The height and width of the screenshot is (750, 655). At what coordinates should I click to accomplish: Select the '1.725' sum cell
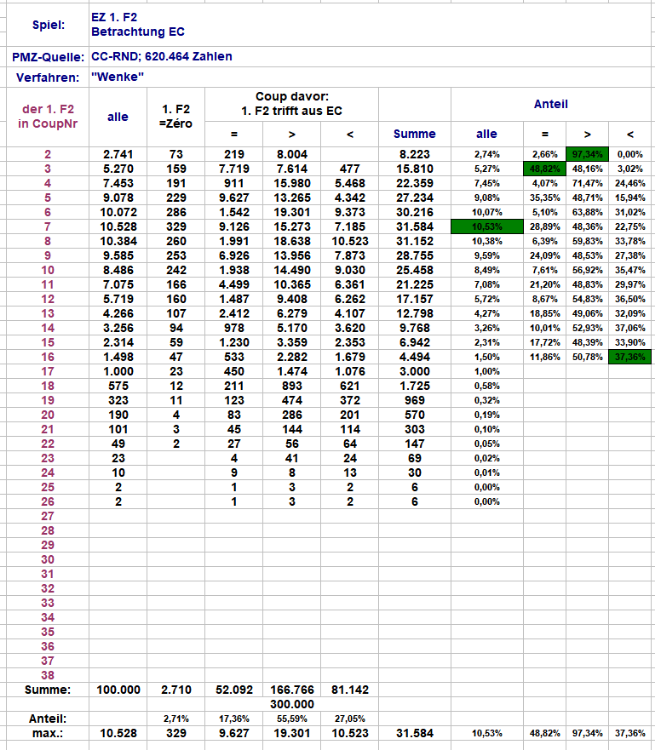[414, 386]
